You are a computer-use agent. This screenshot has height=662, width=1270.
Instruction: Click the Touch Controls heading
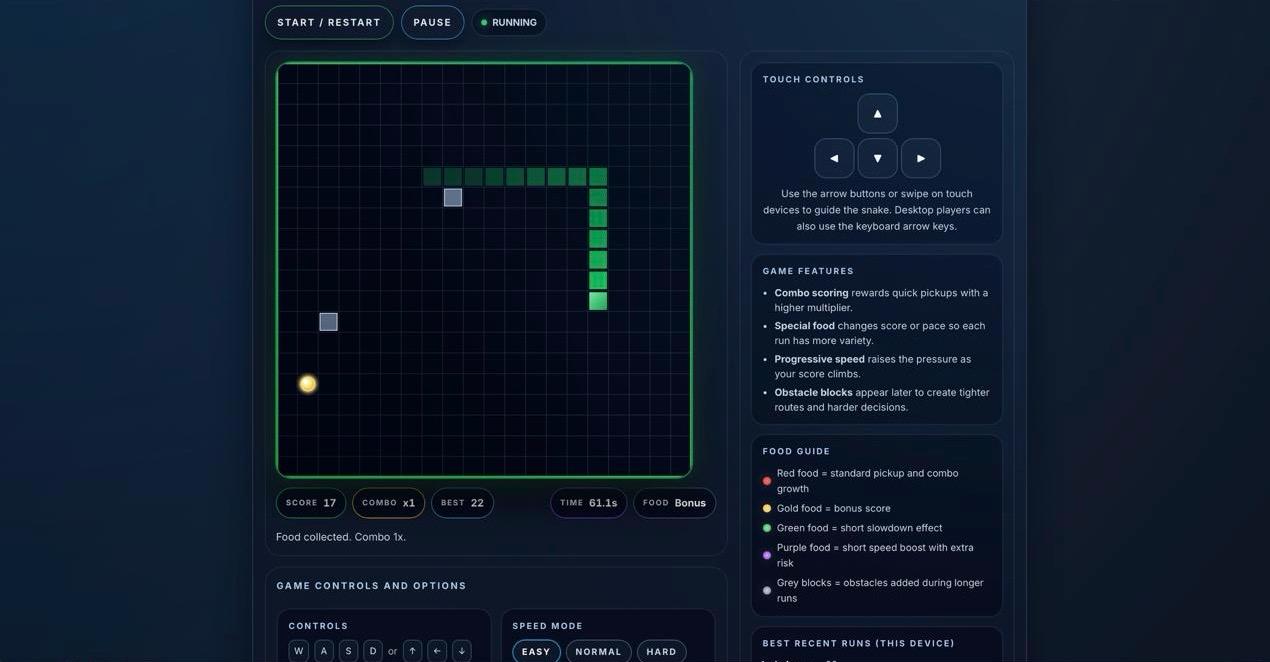click(813, 79)
